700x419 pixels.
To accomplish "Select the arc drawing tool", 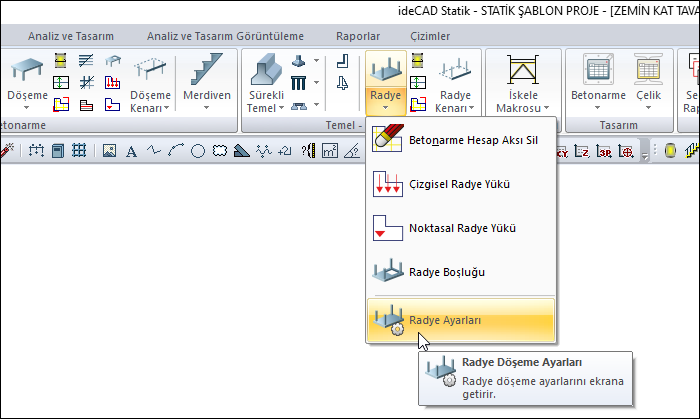I will pyautogui.click(x=176, y=150).
